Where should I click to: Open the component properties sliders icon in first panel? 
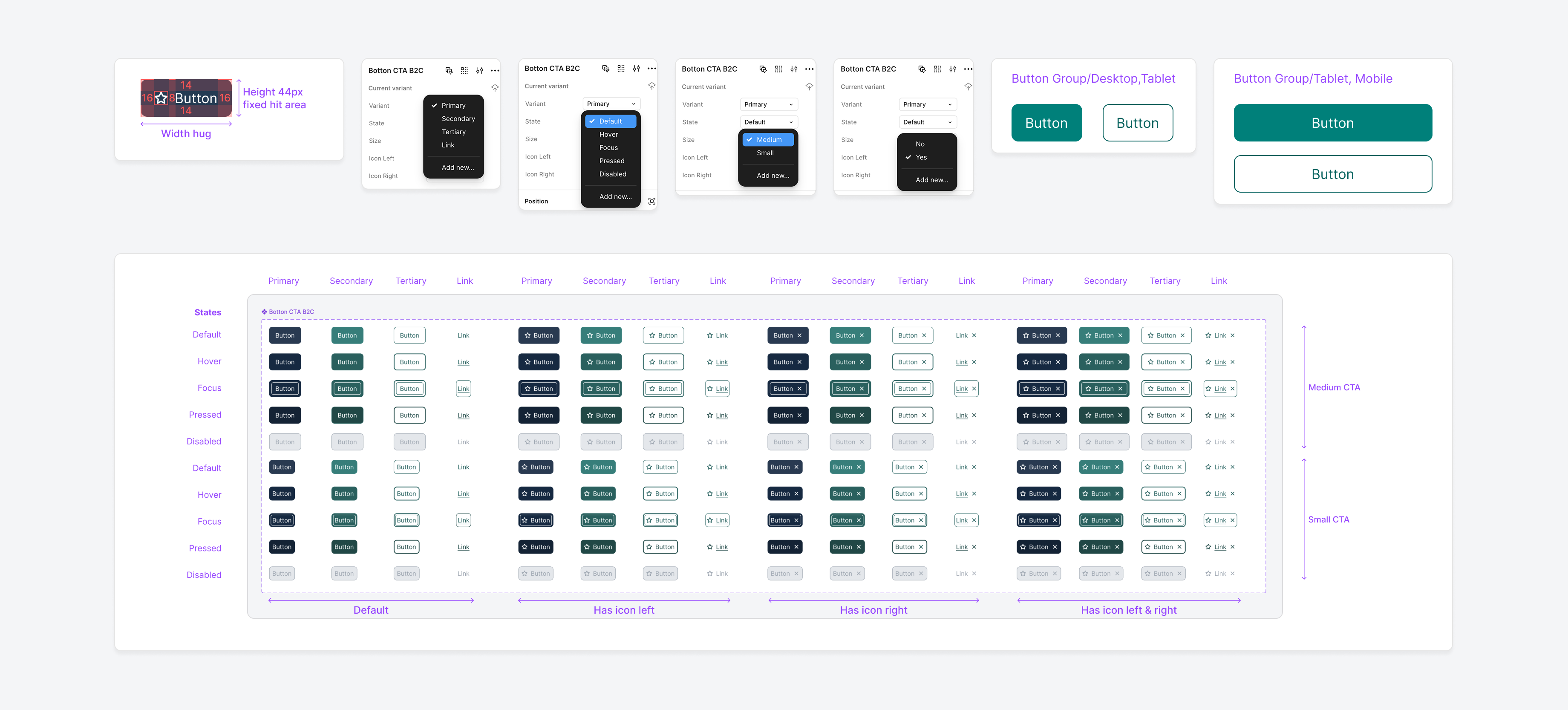480,70
